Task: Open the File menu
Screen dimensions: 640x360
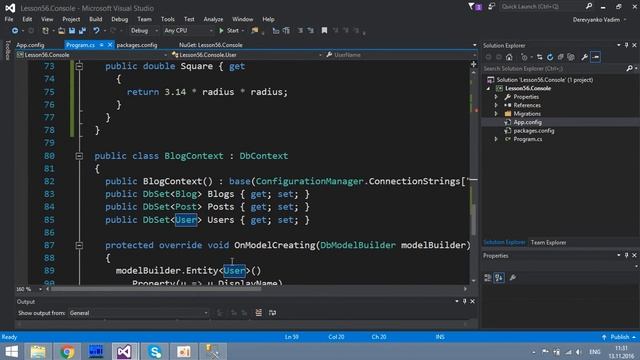Action: click(9, 19)
